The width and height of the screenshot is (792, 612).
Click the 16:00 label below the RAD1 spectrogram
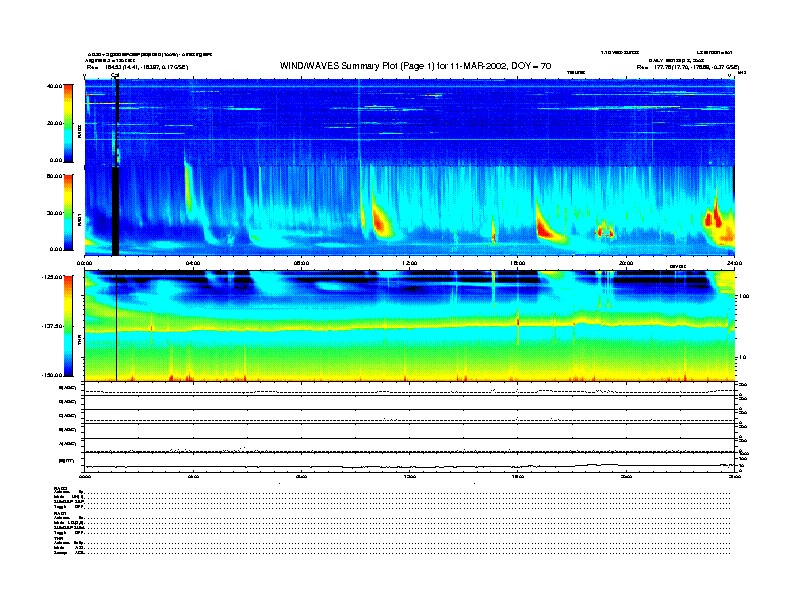coord(518,263)
